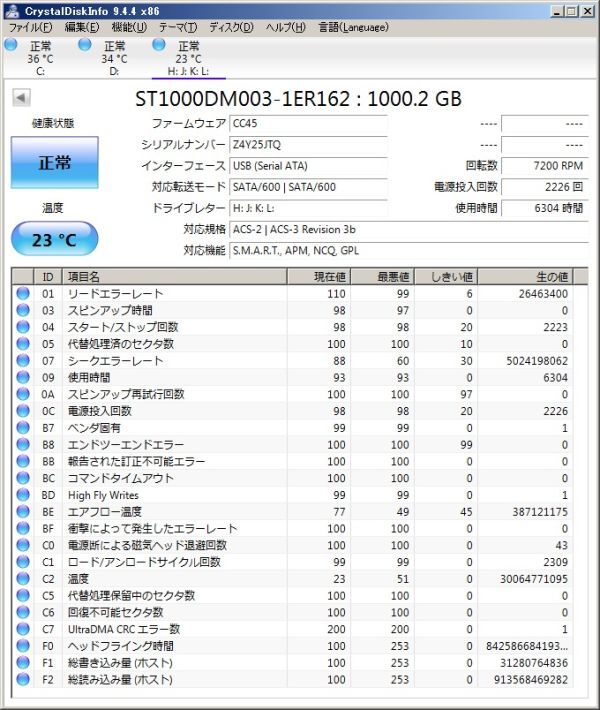Screen dimensions: 600x710
Task: Click the SATA/600 transfer mode field
Action: point(308,187)
